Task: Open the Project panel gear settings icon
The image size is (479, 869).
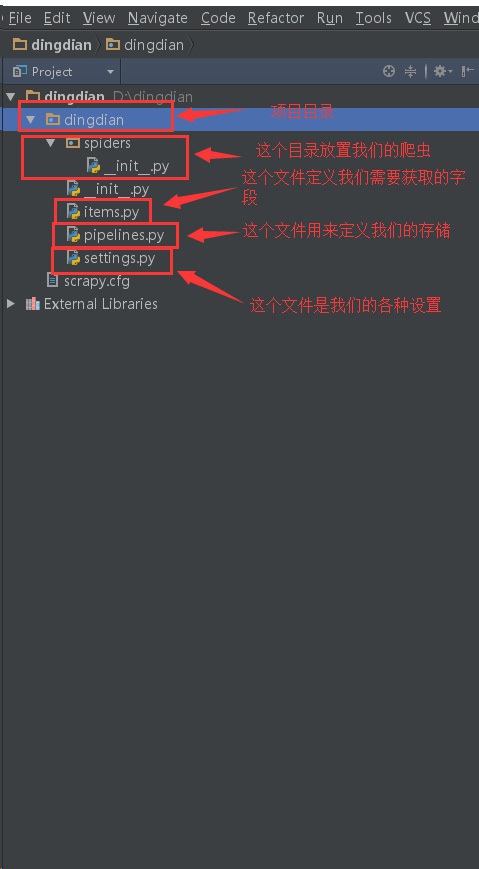Action: click(x=442, y=71)
